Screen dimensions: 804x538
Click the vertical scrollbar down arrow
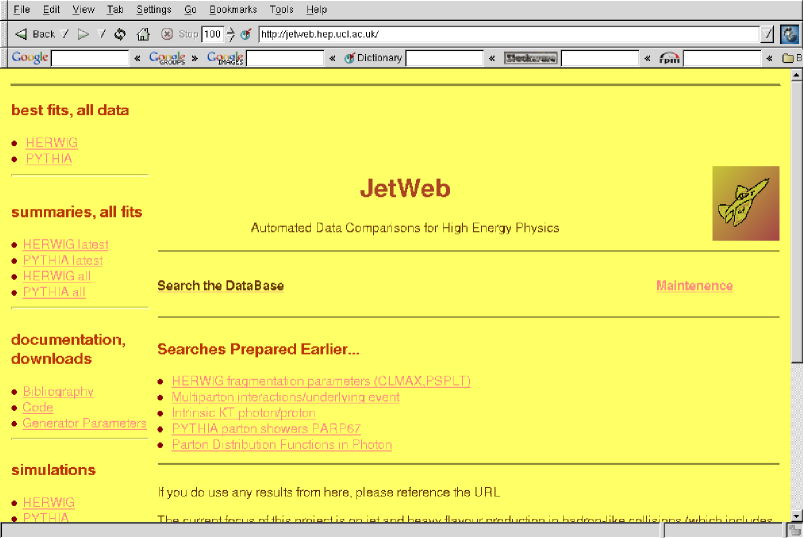click(x=796, y=516)
